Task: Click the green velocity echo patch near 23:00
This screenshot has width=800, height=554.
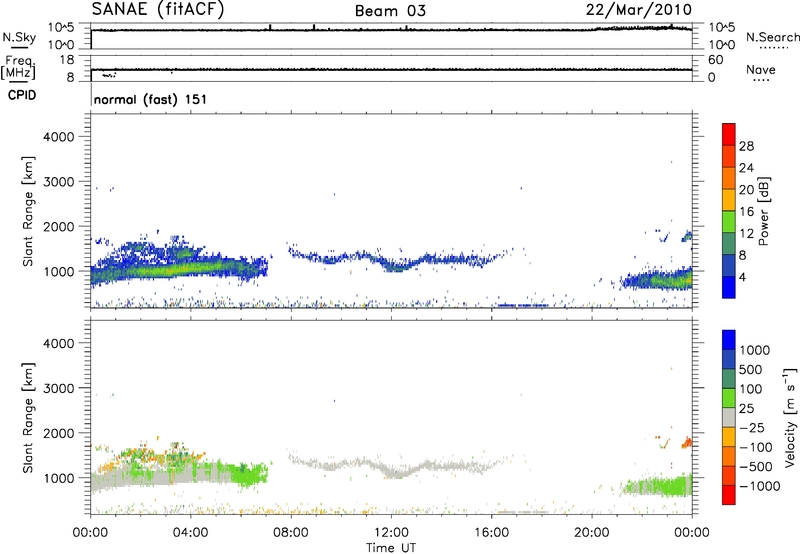Action: pos(658,486)
